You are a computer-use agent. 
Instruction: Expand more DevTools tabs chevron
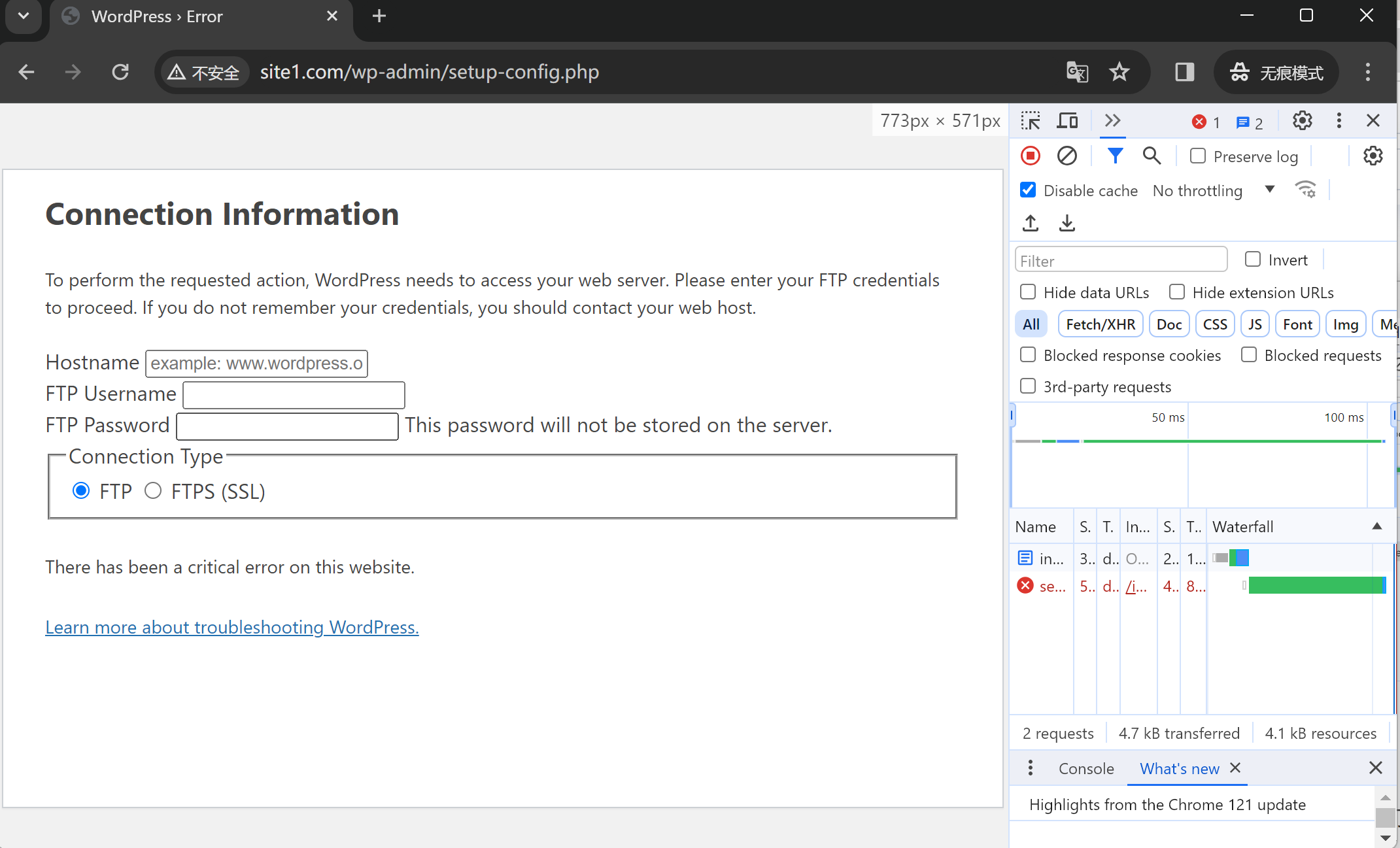point(1112,121)
